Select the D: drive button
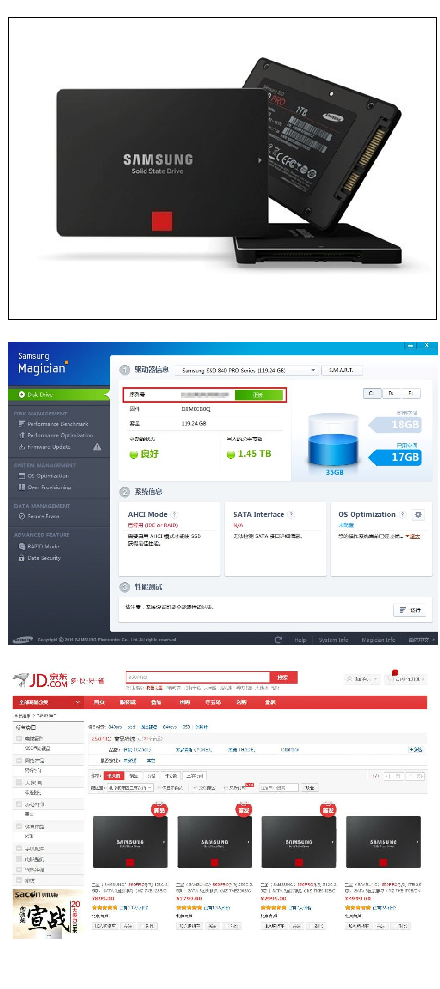The height and width of the screenshot is (989, 440). tap(391, 393)
